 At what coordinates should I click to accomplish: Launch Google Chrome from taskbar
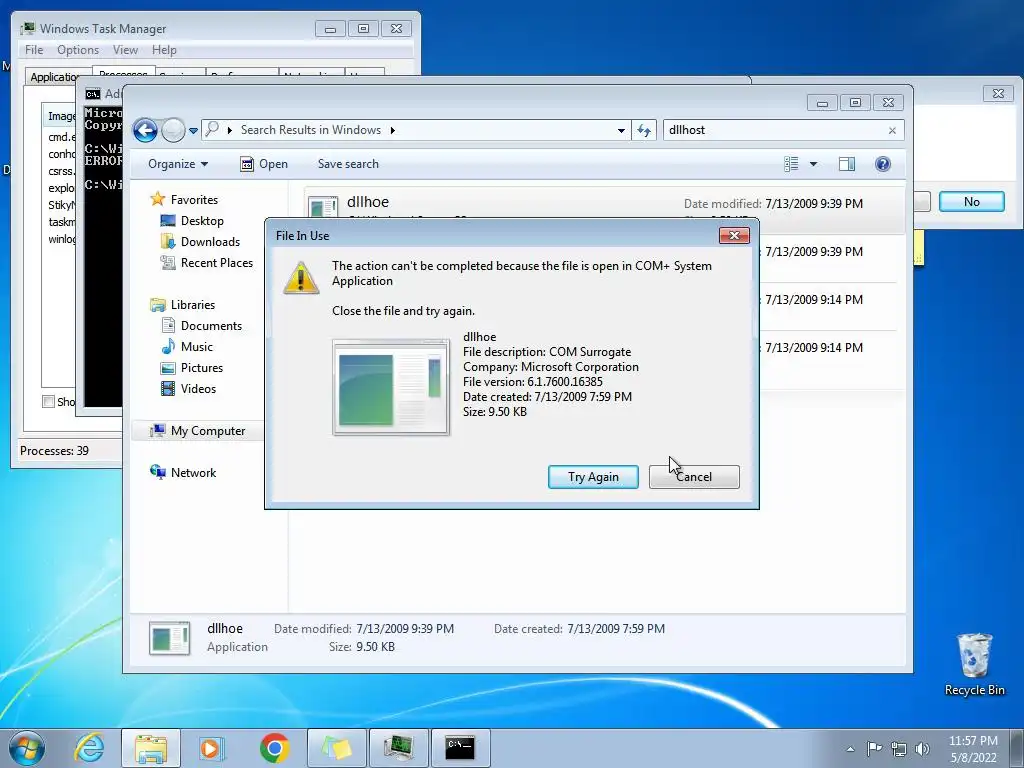[274, 748]
